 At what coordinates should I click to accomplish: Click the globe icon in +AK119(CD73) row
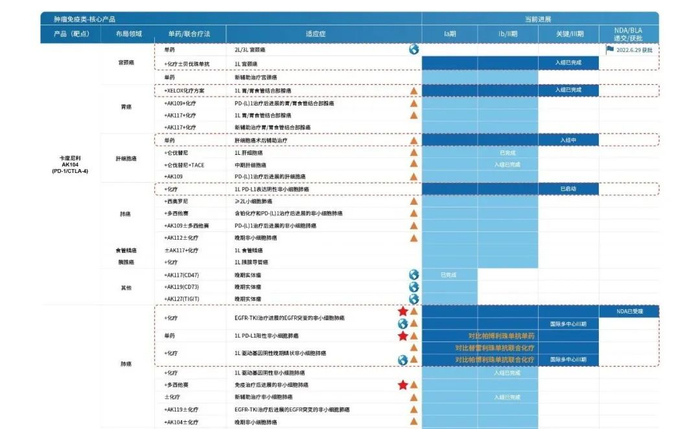pyautogui.click(x=414, y=287)
